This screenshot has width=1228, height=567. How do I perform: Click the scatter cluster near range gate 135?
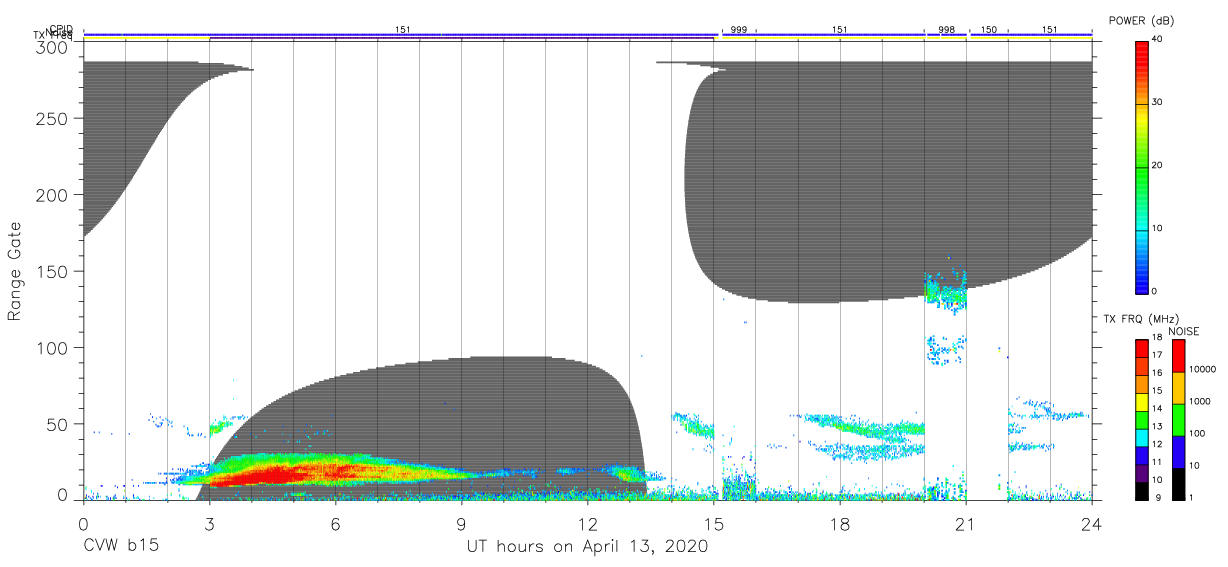(946, 292)
